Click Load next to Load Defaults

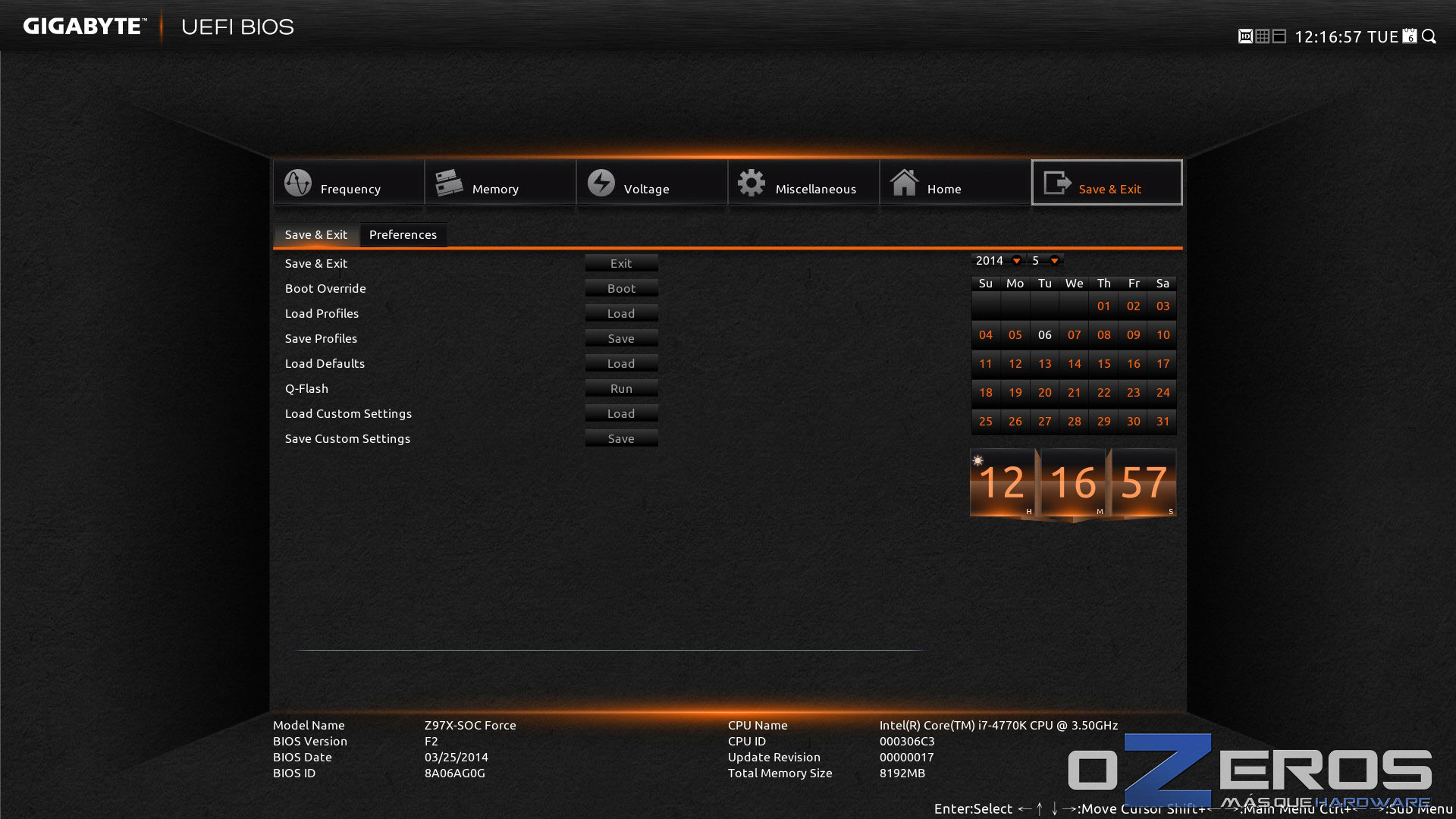click(621, 363)
